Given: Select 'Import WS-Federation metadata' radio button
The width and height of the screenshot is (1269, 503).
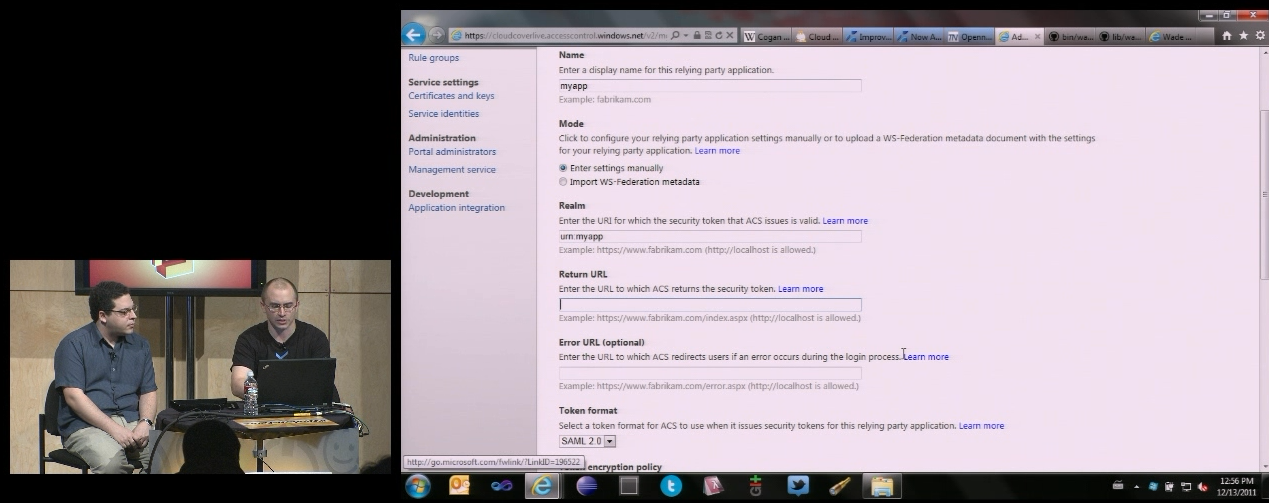Looking at the screenshot, I should [x=563, y=182].
